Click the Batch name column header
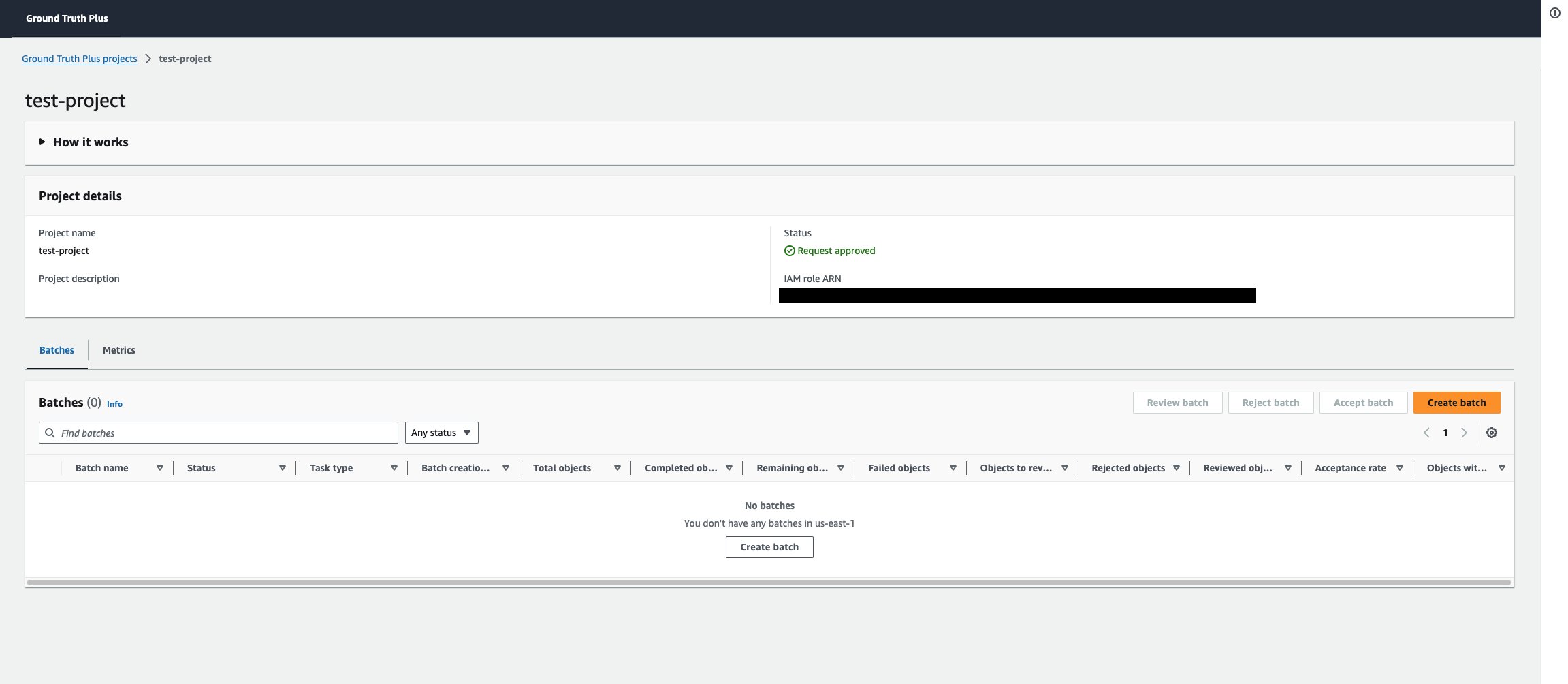Viewport: 1568px width, 684px height. click(x=101, y=468)
